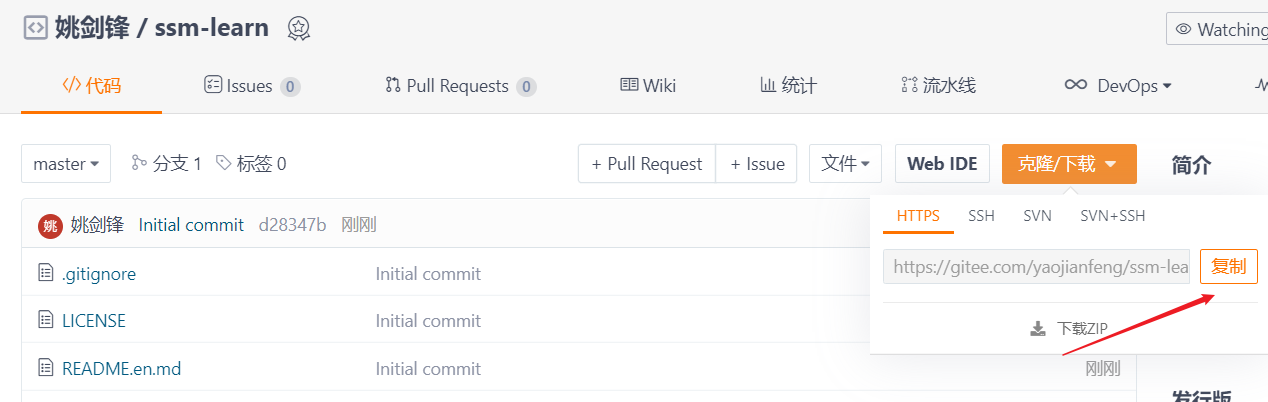Toggle the 克隆/下载 dropdown button

point(1069,164)
